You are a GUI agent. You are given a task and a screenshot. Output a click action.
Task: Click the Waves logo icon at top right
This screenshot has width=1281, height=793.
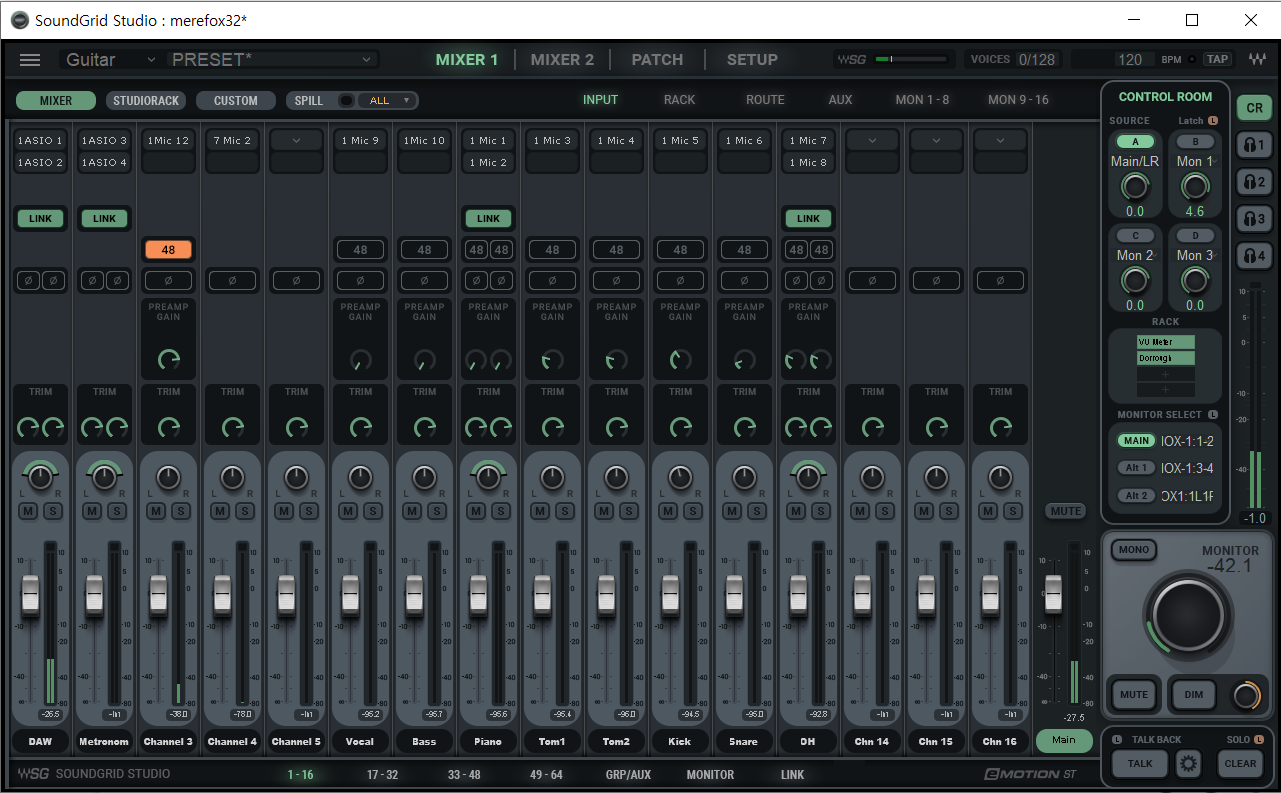coord(1257,59)
